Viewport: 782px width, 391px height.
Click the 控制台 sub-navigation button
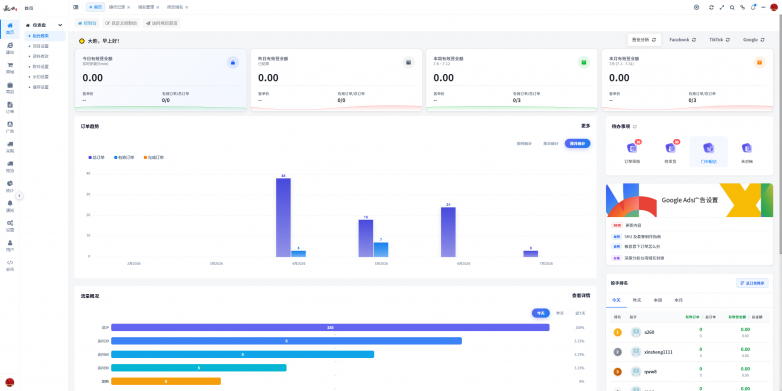point(87,23)
